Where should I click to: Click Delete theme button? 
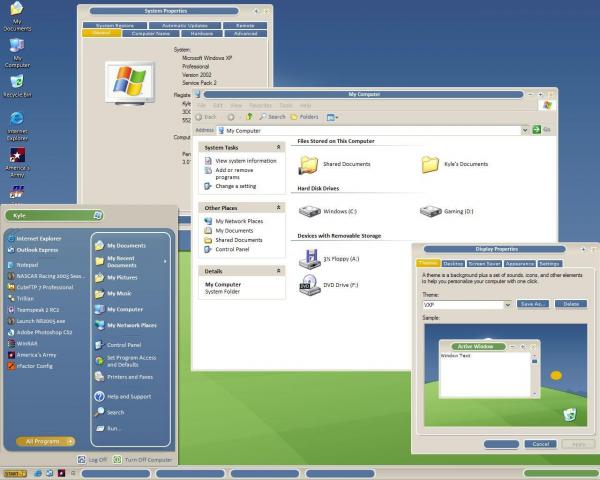(571, 304)
